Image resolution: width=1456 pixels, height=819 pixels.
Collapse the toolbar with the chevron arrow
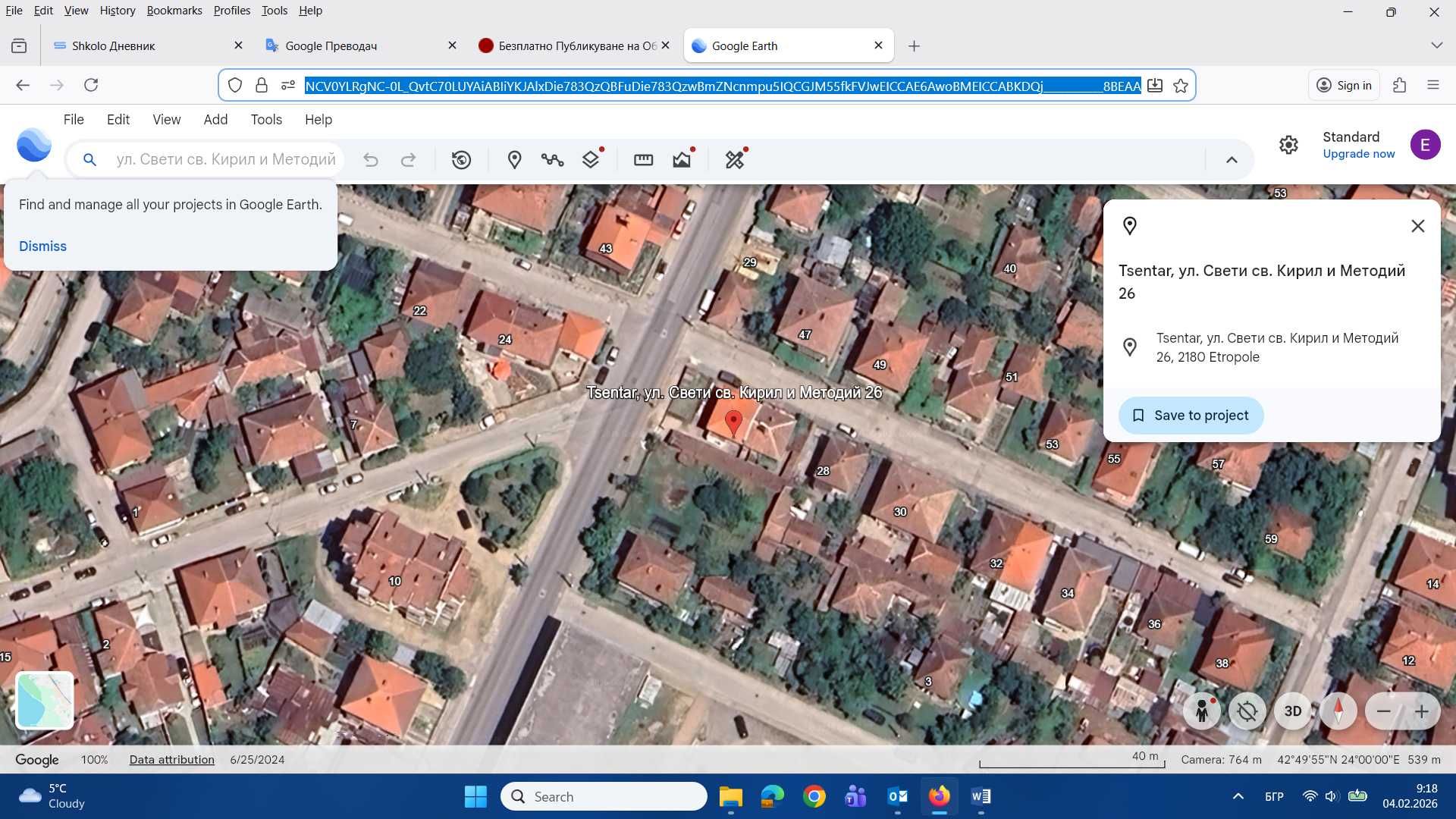[1232, 160]
